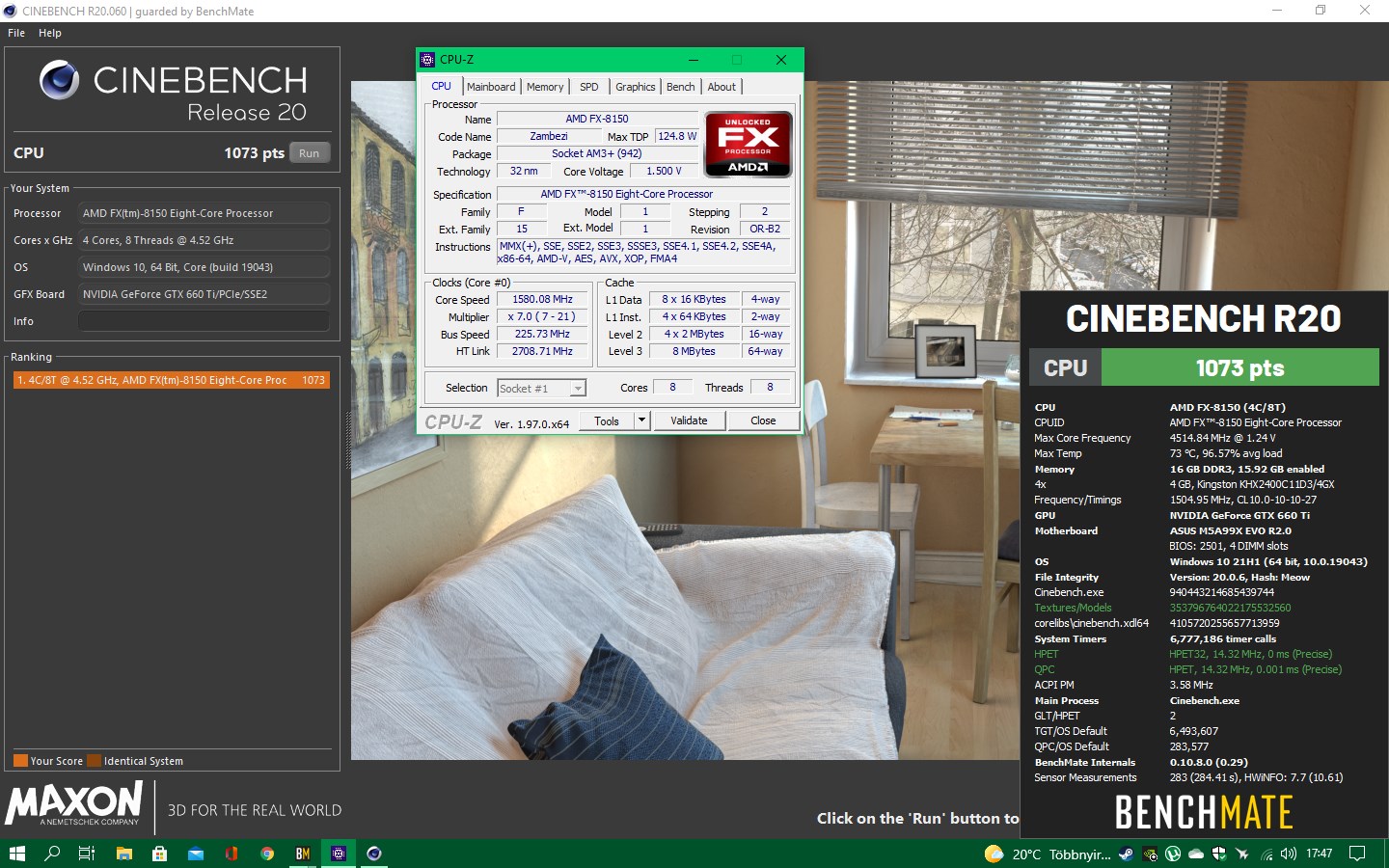
Task: Open the Cinebench File menu
Action: pyautogui.click(x=16, y=33)
